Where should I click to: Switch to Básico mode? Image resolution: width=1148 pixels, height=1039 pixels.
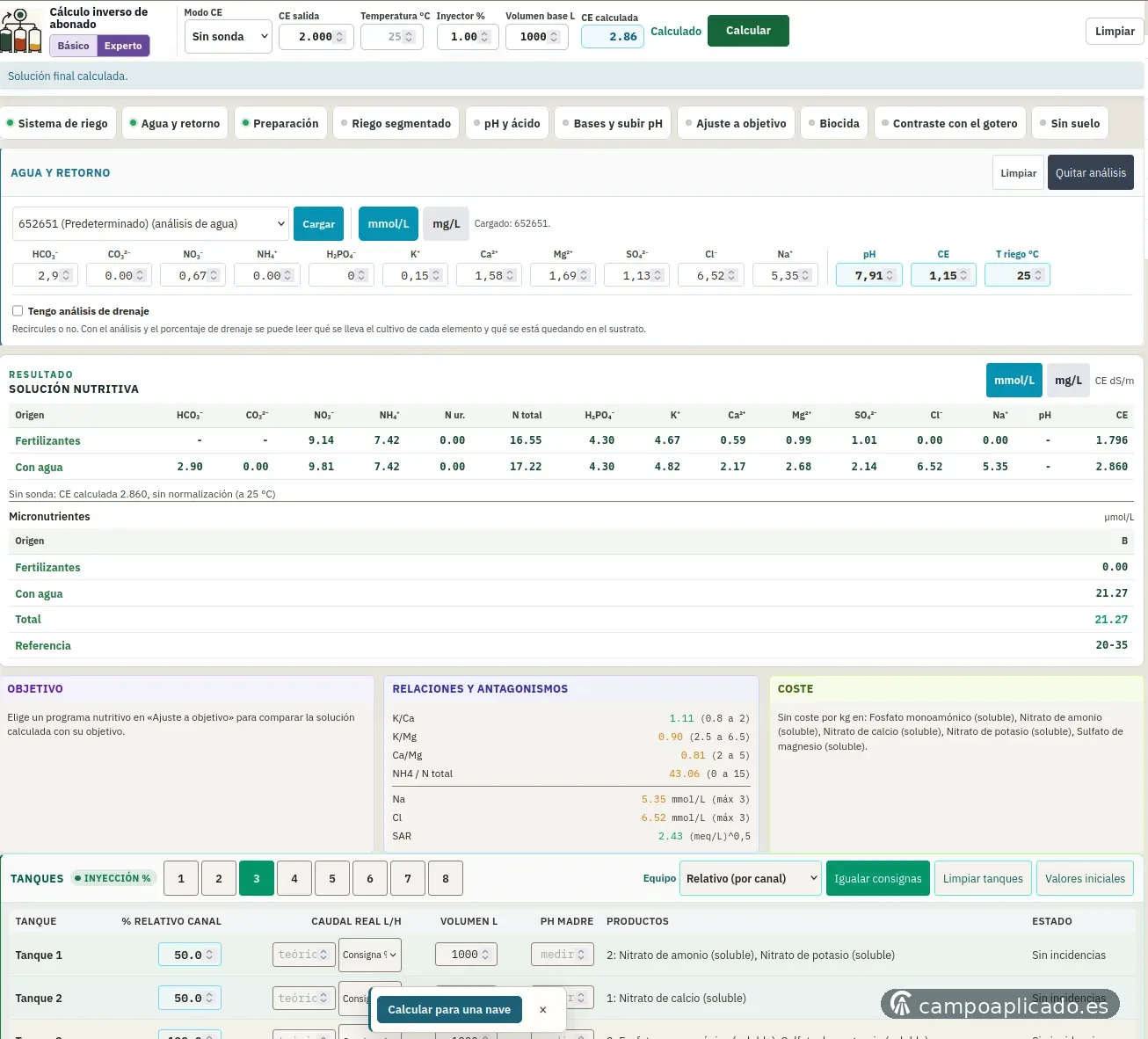tap(73, 46)
